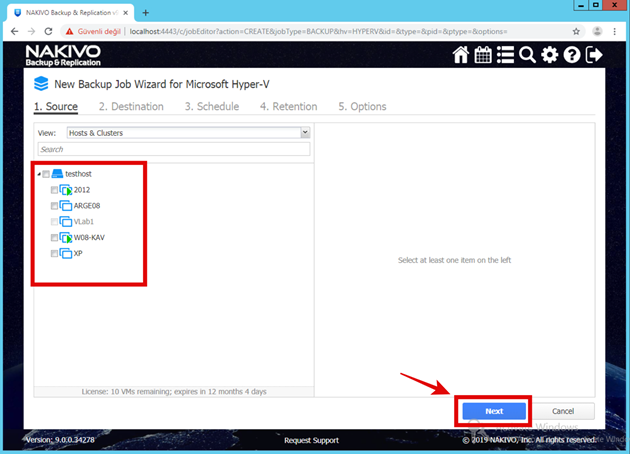Click the Cancel button
The height and width of the screenshot is (454, 630).
(563, 411)
